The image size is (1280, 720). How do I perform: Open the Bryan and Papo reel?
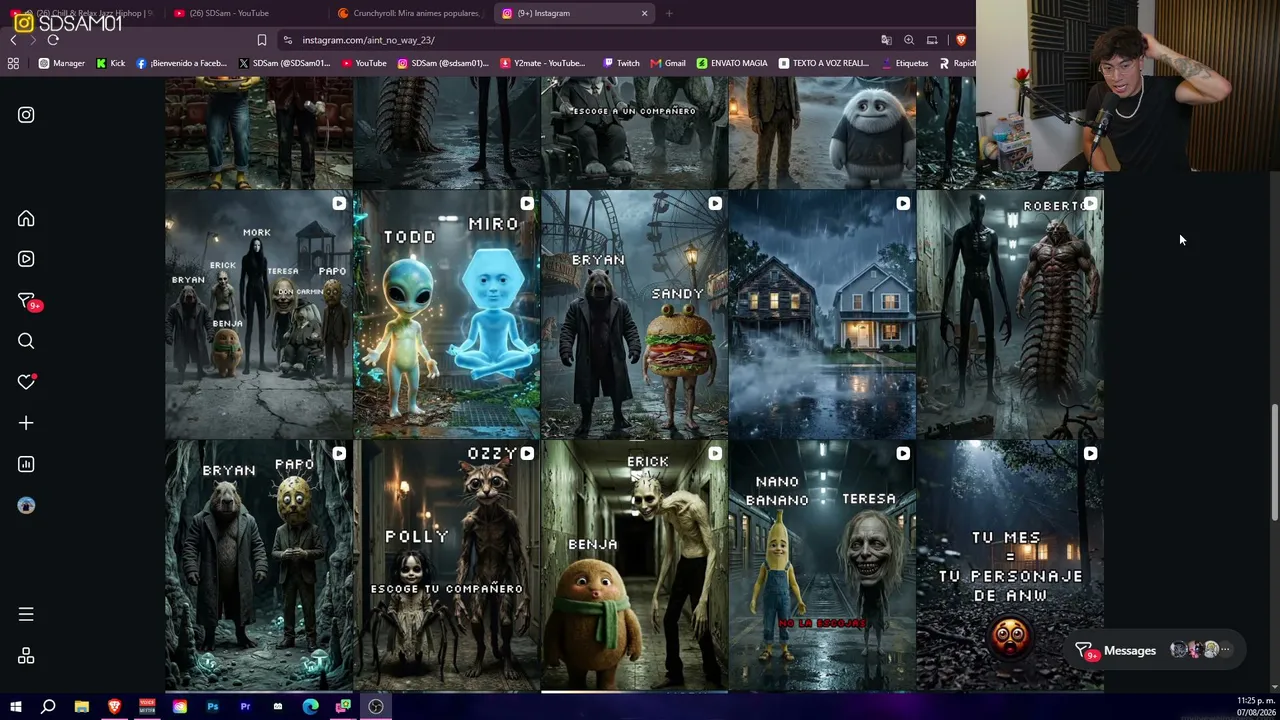click(x=258, y=565)
